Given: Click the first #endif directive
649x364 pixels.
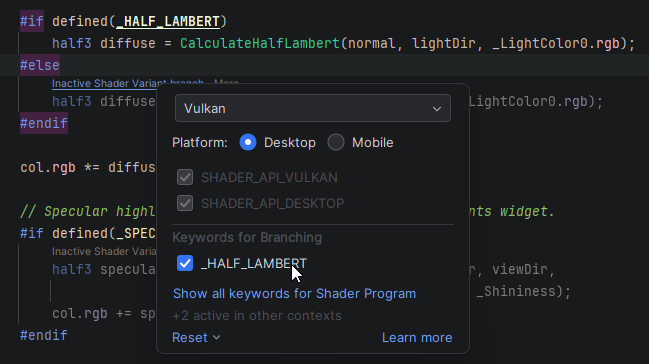Looking at the screenshot, I should click(44, 123).
